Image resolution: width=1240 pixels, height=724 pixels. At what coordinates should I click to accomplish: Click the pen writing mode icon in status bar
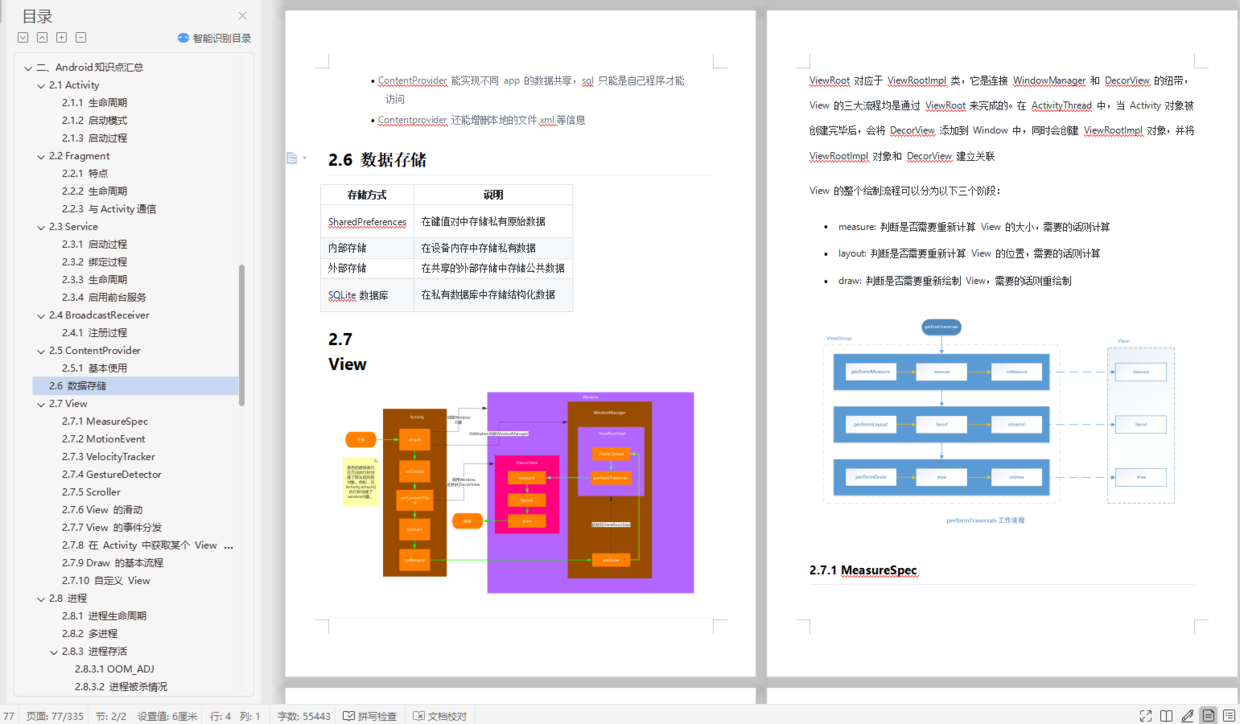point(1187,716)
